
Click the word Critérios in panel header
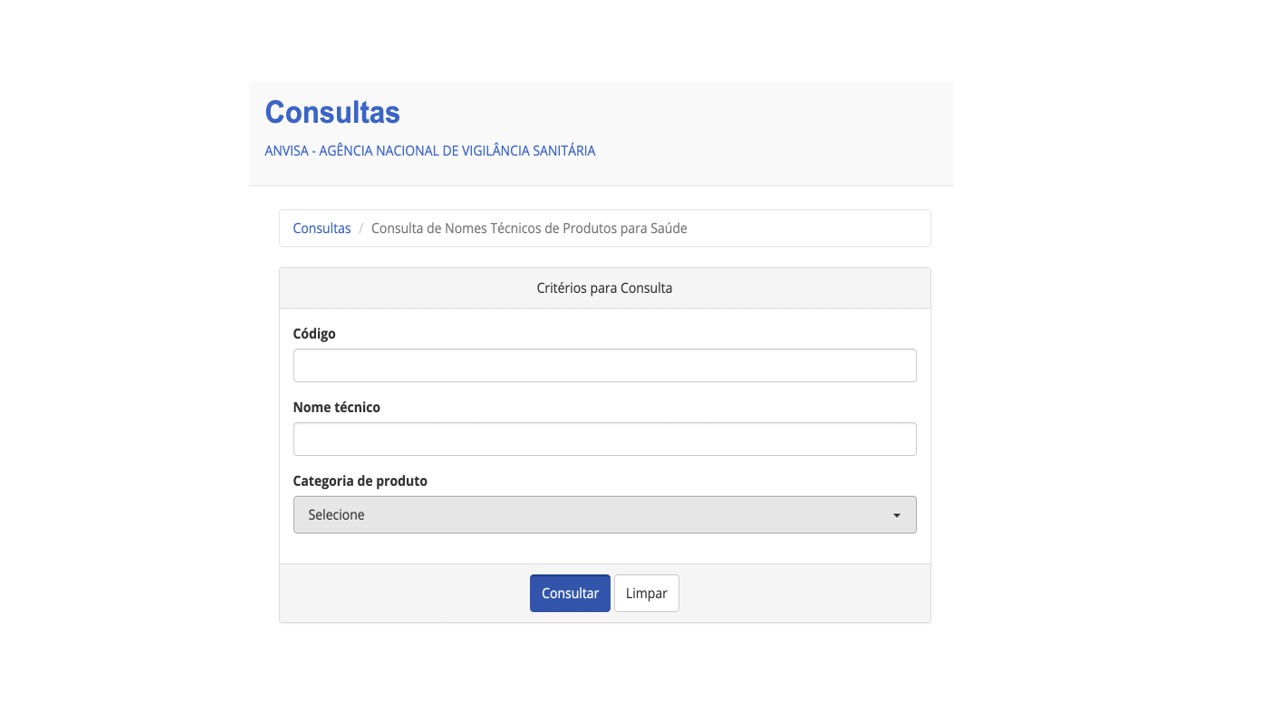pyautogui.click(x=561, y=288)
